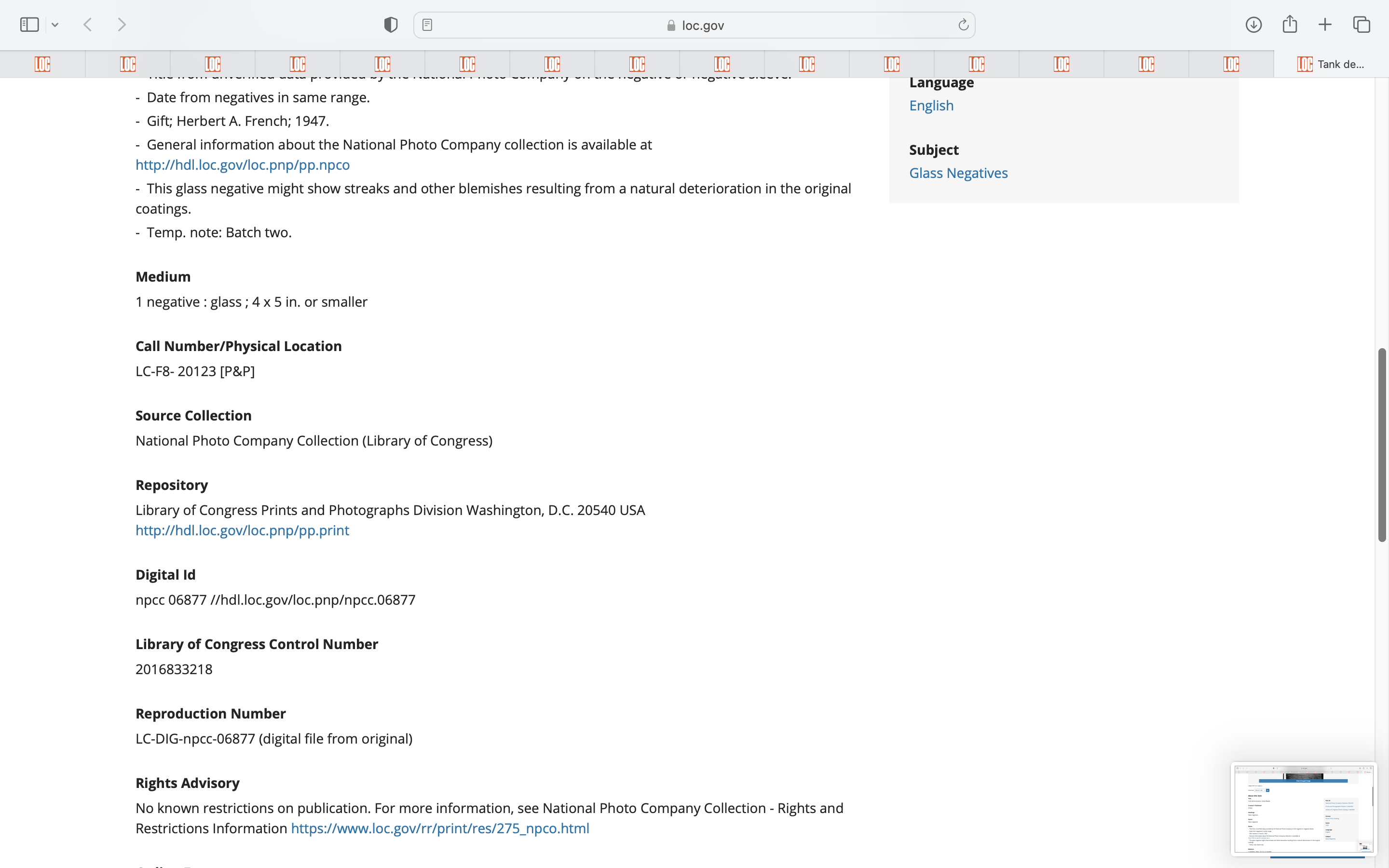Open the sidebar tab group dropdown chevron
The image size is (1389, 868).
[55, 25]
